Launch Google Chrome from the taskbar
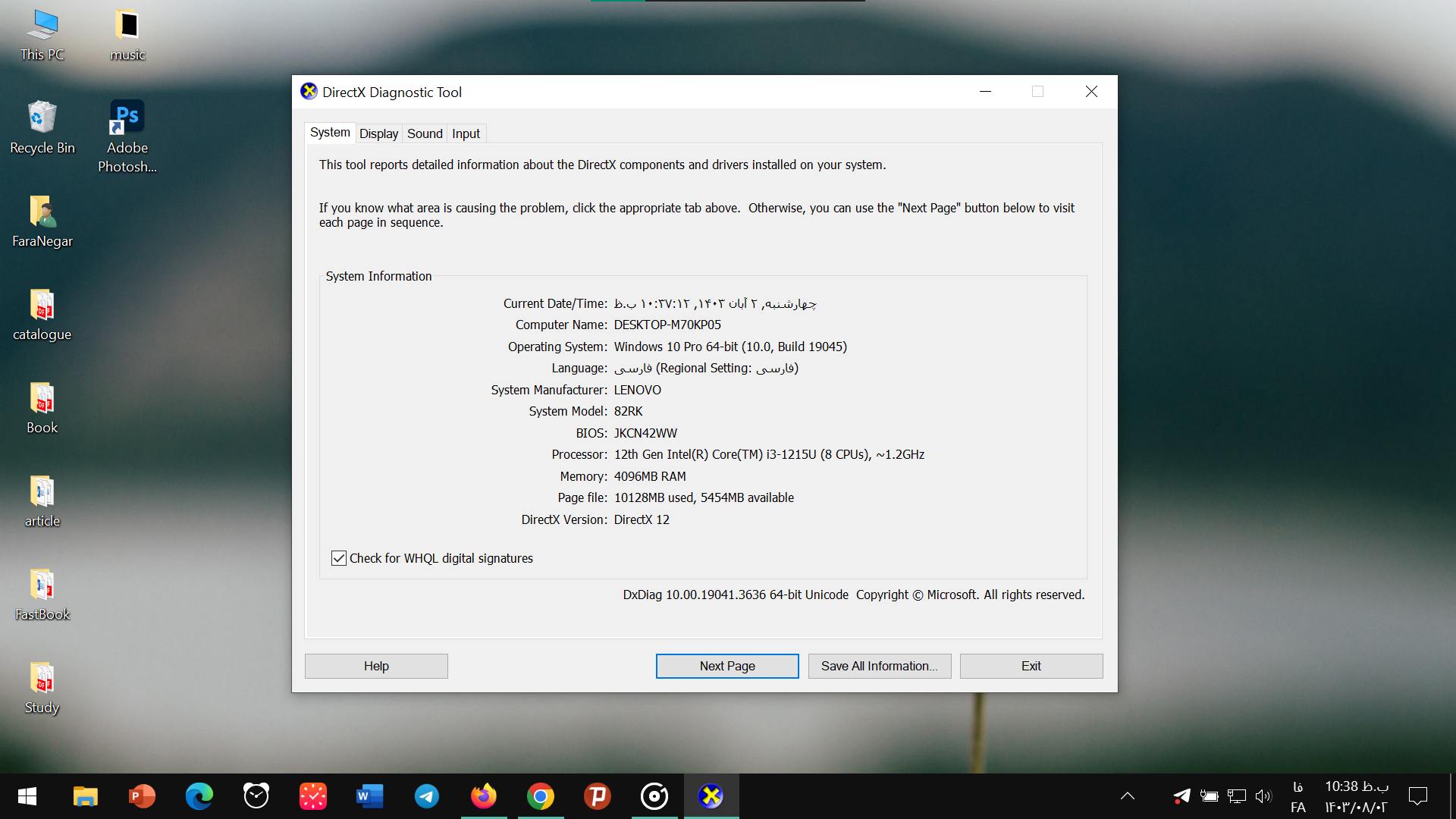 540,795
